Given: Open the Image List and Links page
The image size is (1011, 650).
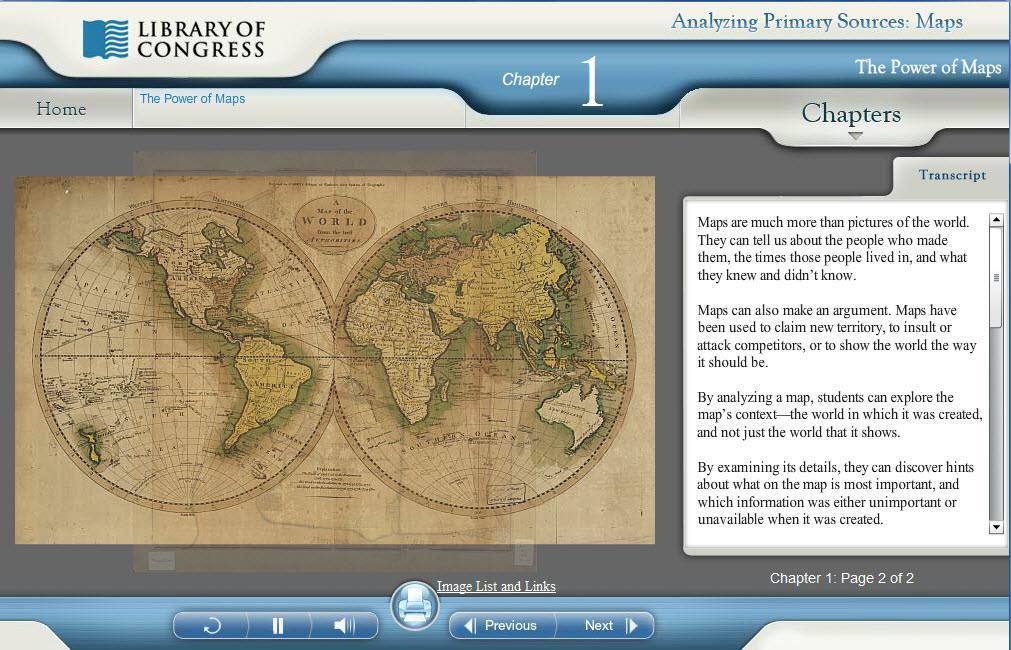Looking at the screenshot, I should (x=496, y=586).
